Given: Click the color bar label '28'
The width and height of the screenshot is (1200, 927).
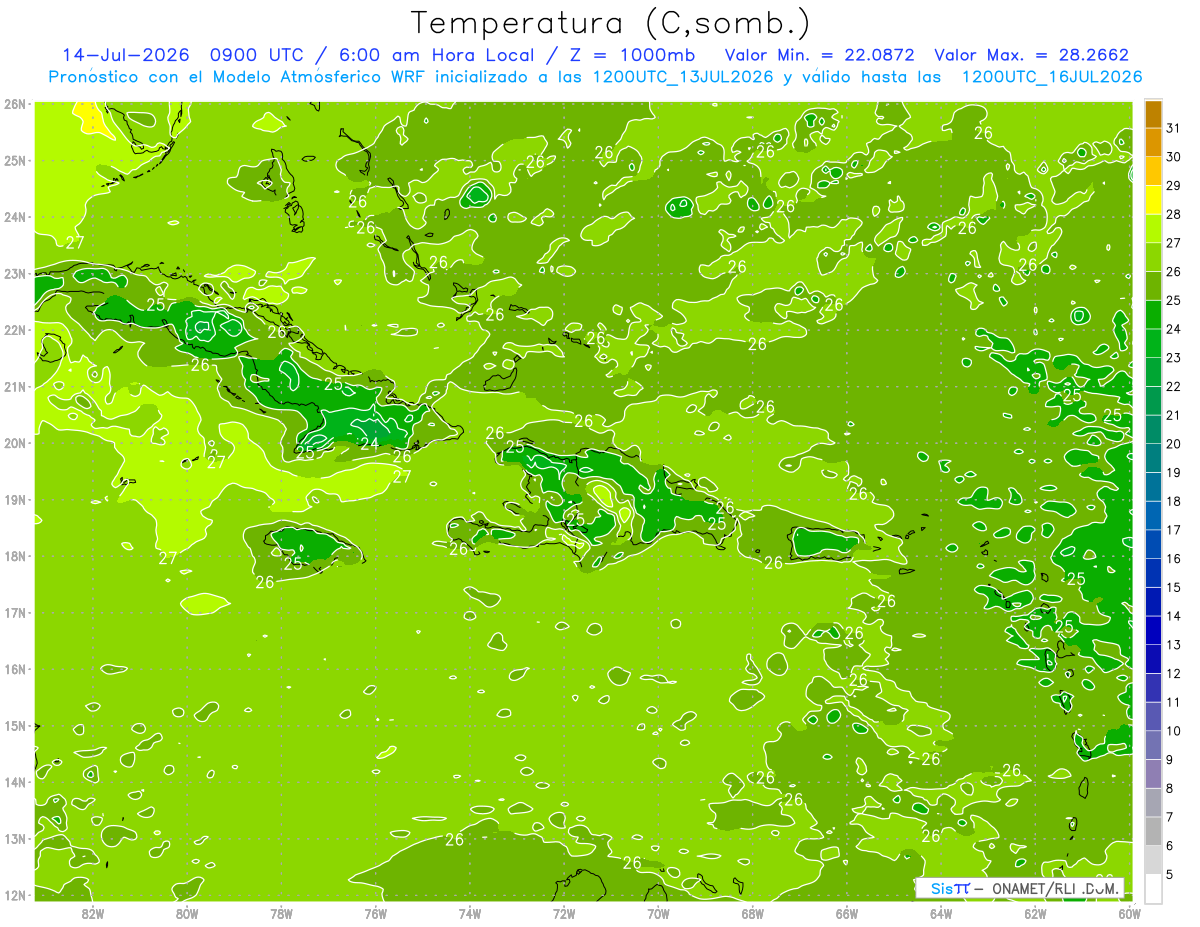Looking at the screenshot, I should coord(1173,214).
